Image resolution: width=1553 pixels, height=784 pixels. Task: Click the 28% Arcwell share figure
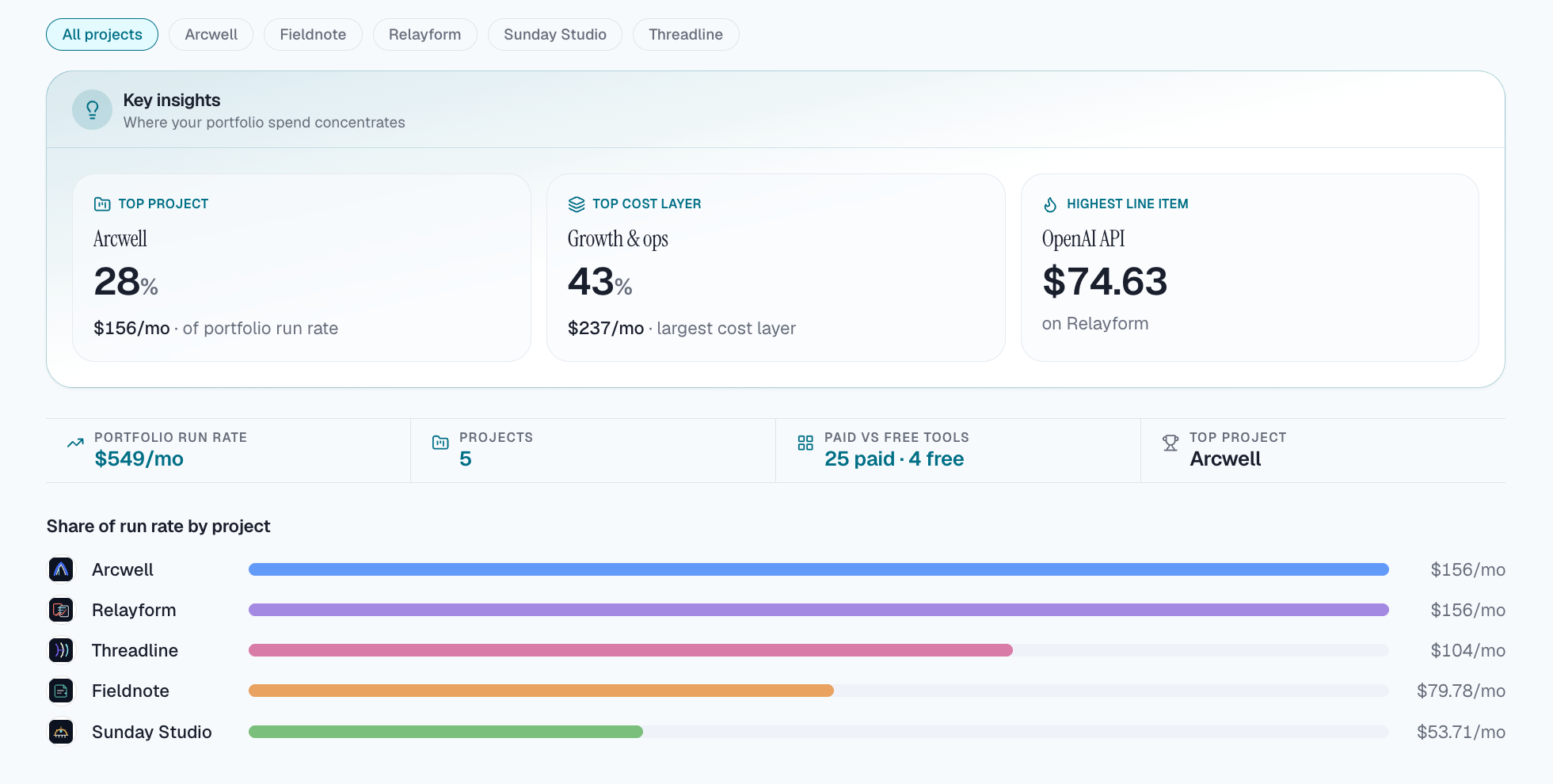(x=126, y=282)
